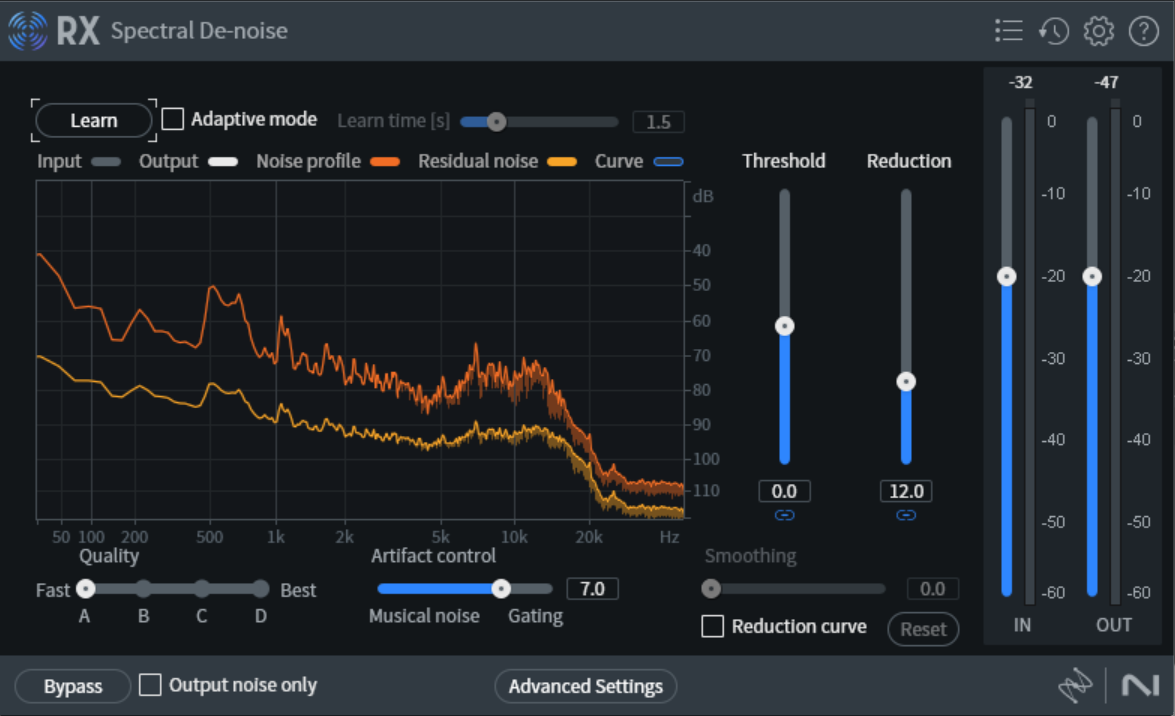Click the Reduction value field 12.0
The width and height of the screenshot is (1175, 716).
pos(906,491)
